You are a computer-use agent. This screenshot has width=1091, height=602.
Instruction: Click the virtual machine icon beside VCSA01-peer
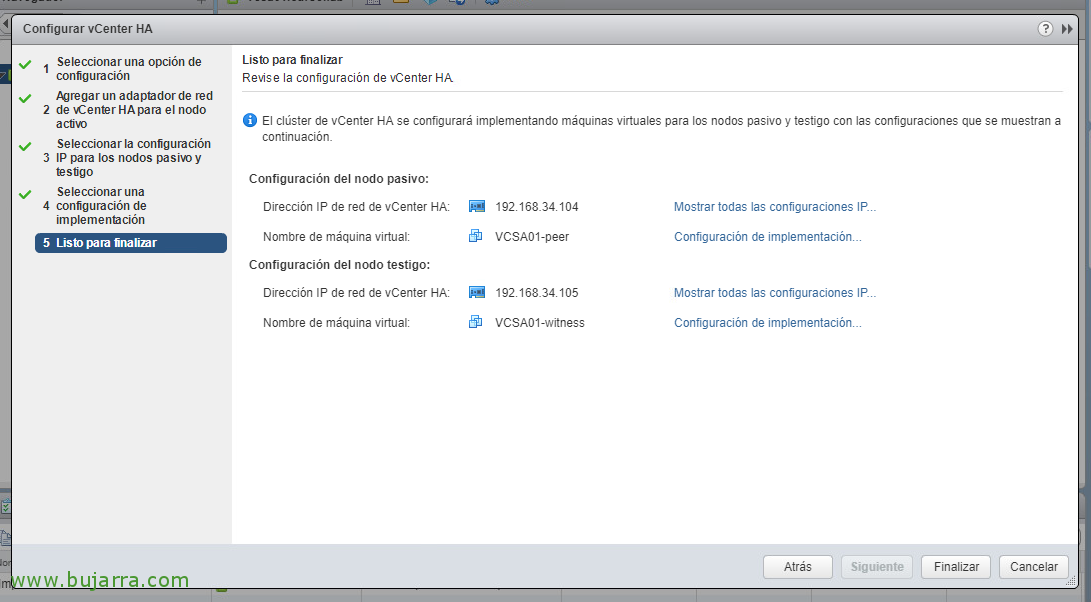476,237
